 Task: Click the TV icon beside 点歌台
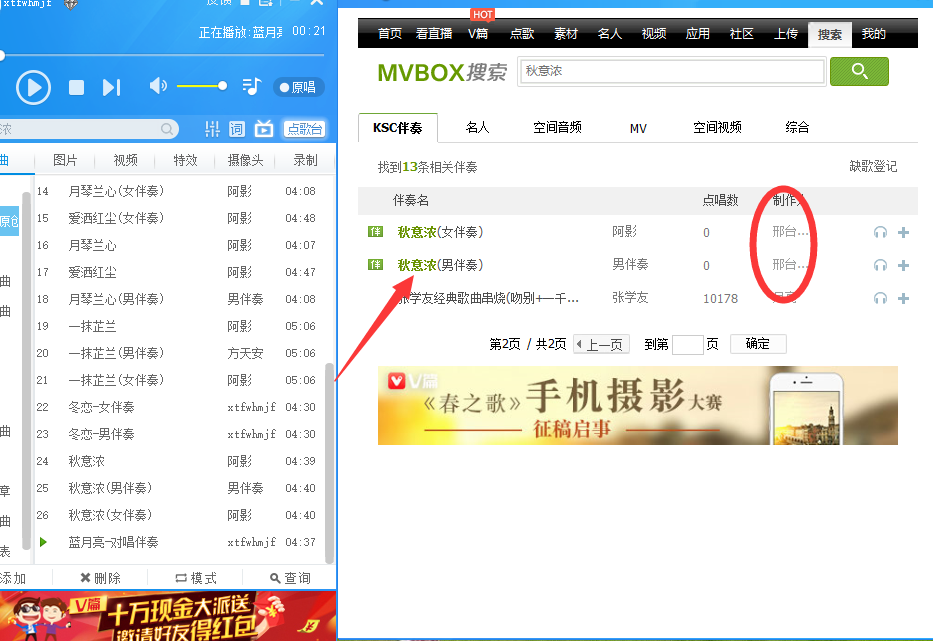(264, 129)
